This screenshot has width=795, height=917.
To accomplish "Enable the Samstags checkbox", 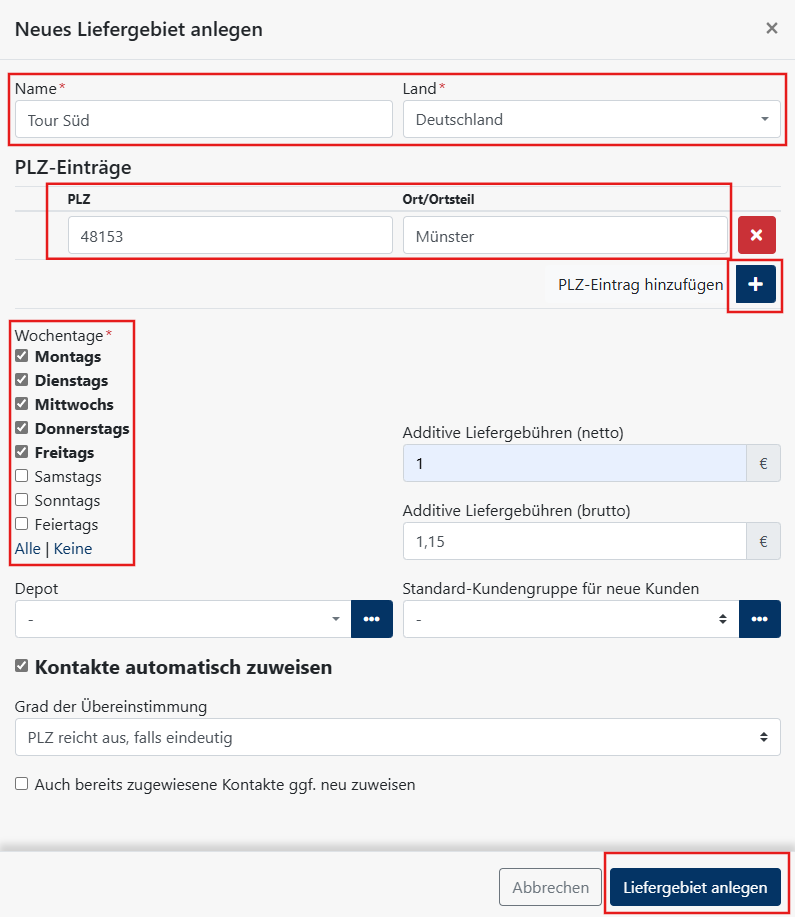I will (x=22, y=476).
